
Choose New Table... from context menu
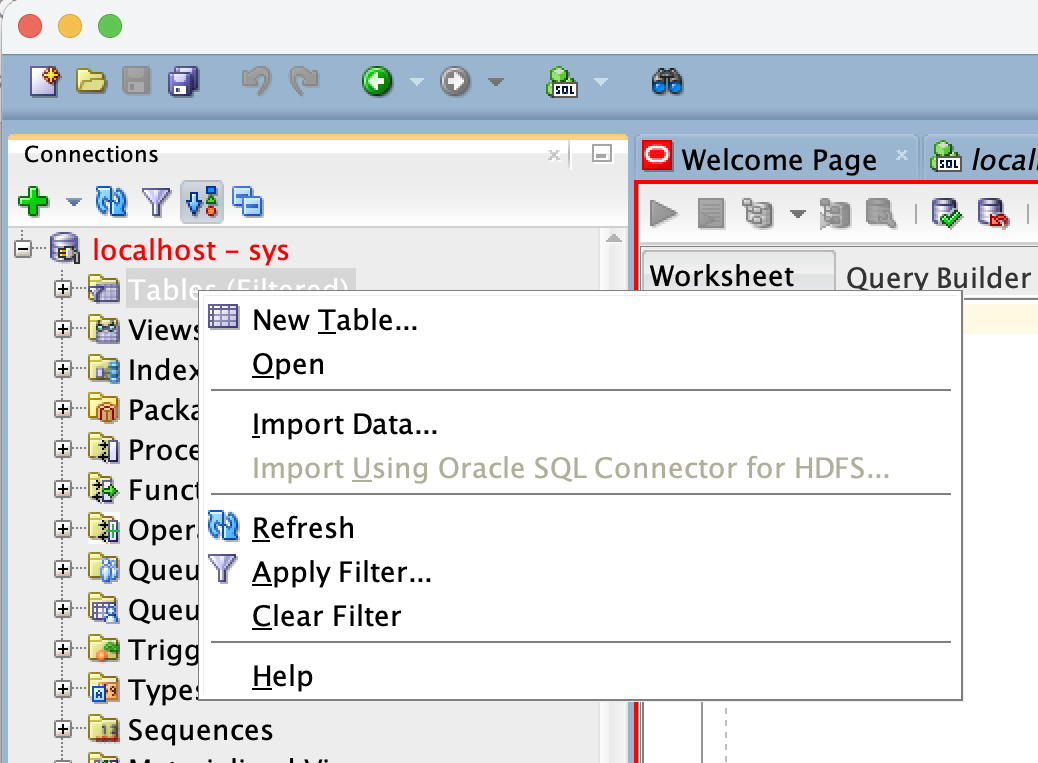tap(334, 320)
